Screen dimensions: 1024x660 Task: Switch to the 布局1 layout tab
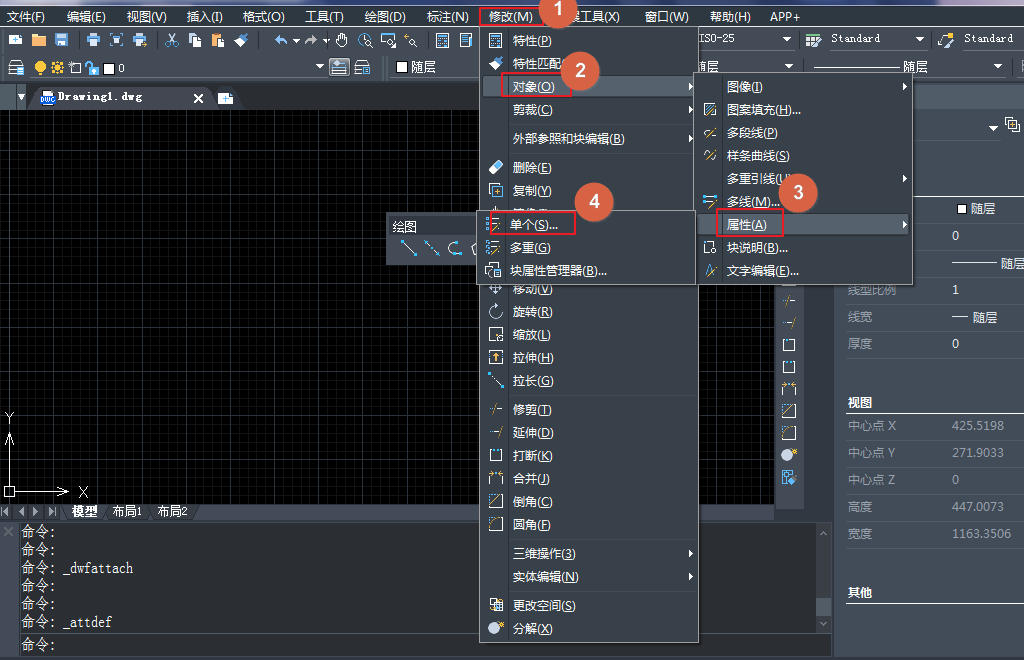pyautogui.click(x=127, y=511)
